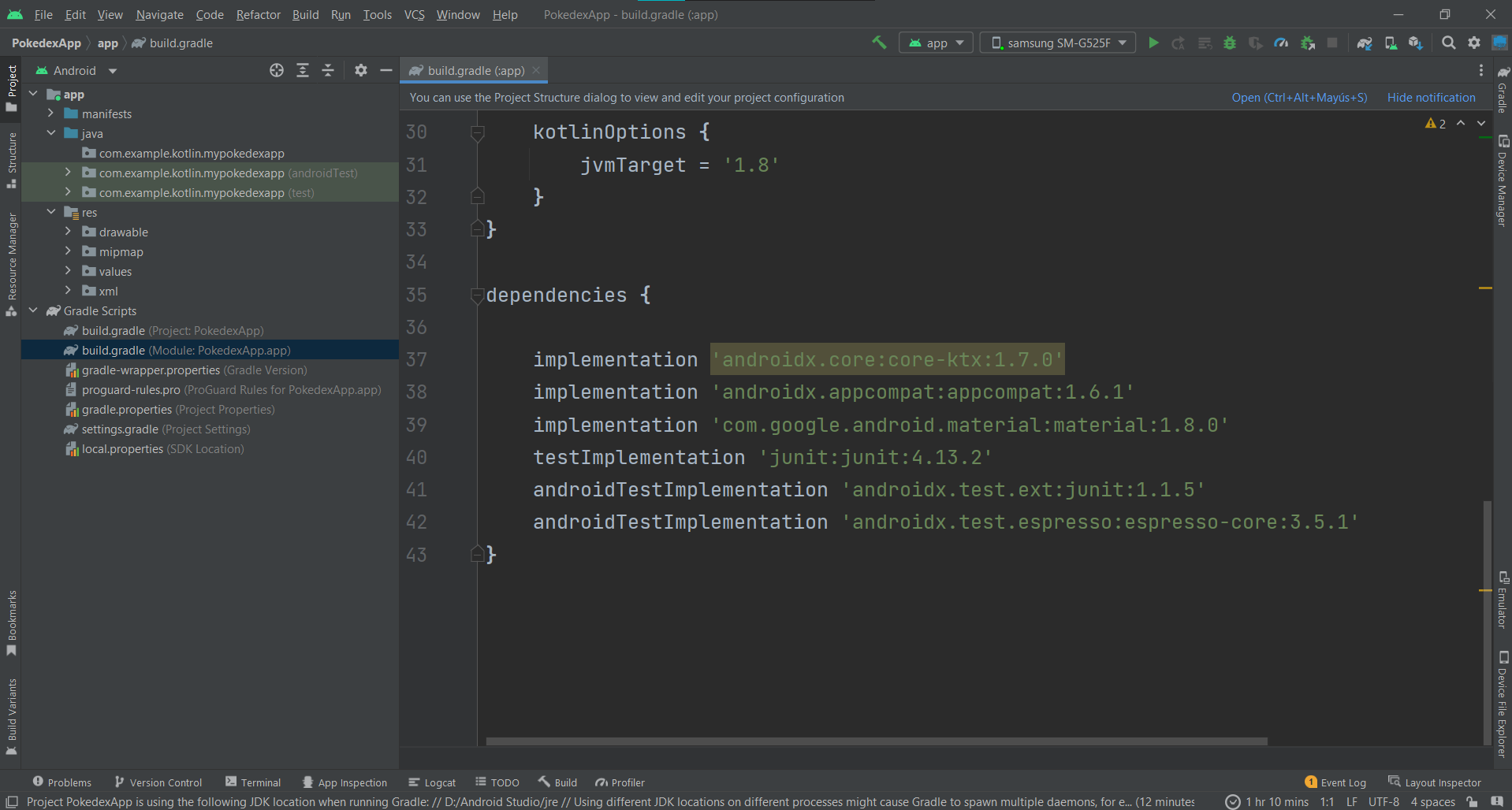Sync project with Gradle files icon
The image size is (1512, 810).
1365,43
